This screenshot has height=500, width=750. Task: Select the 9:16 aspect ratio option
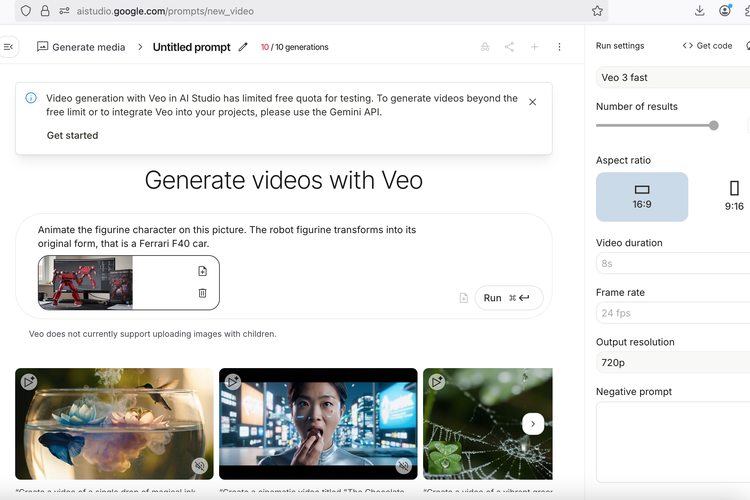pos(734,197)
